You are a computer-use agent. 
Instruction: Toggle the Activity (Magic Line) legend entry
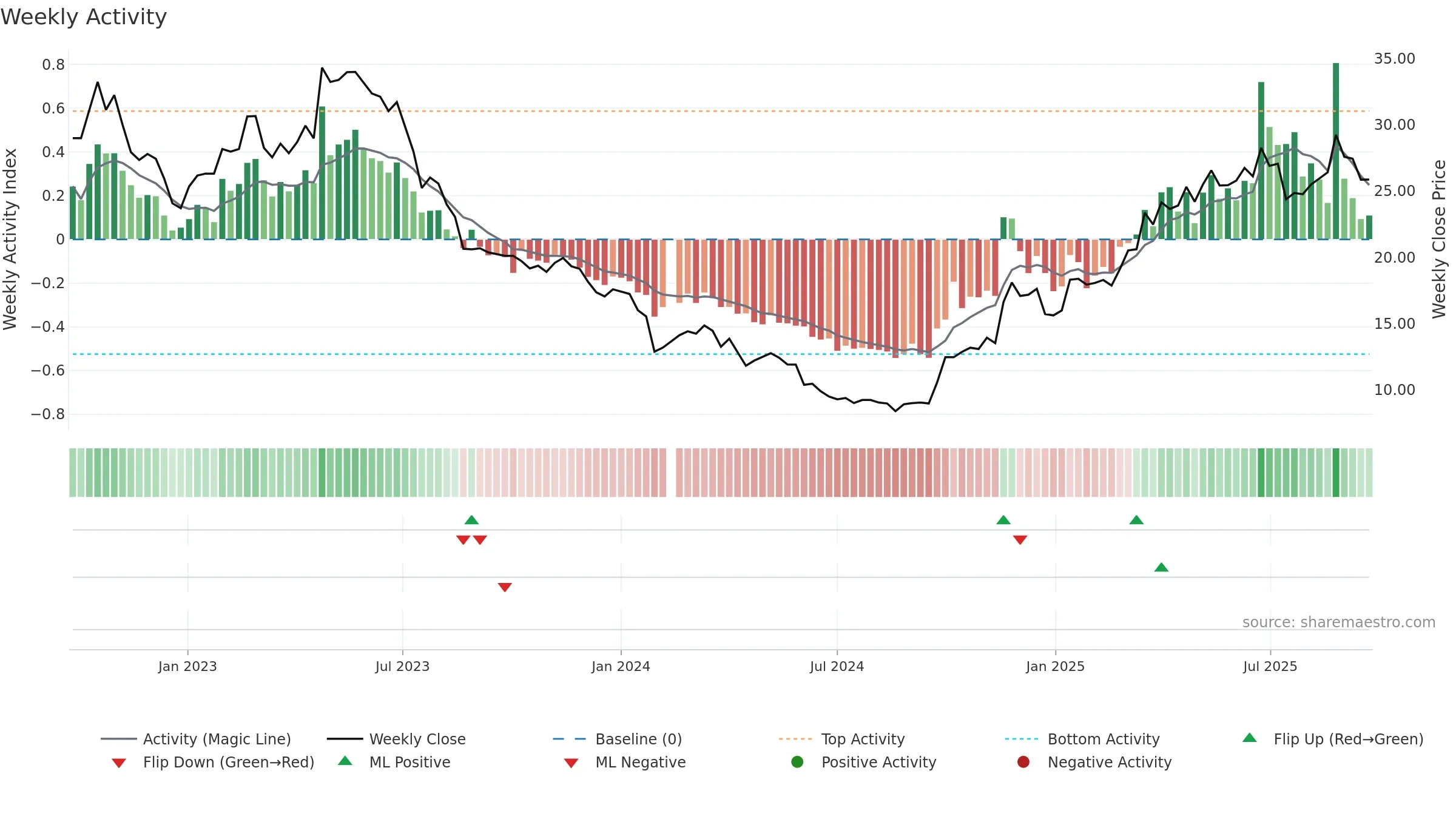point(196,739)
